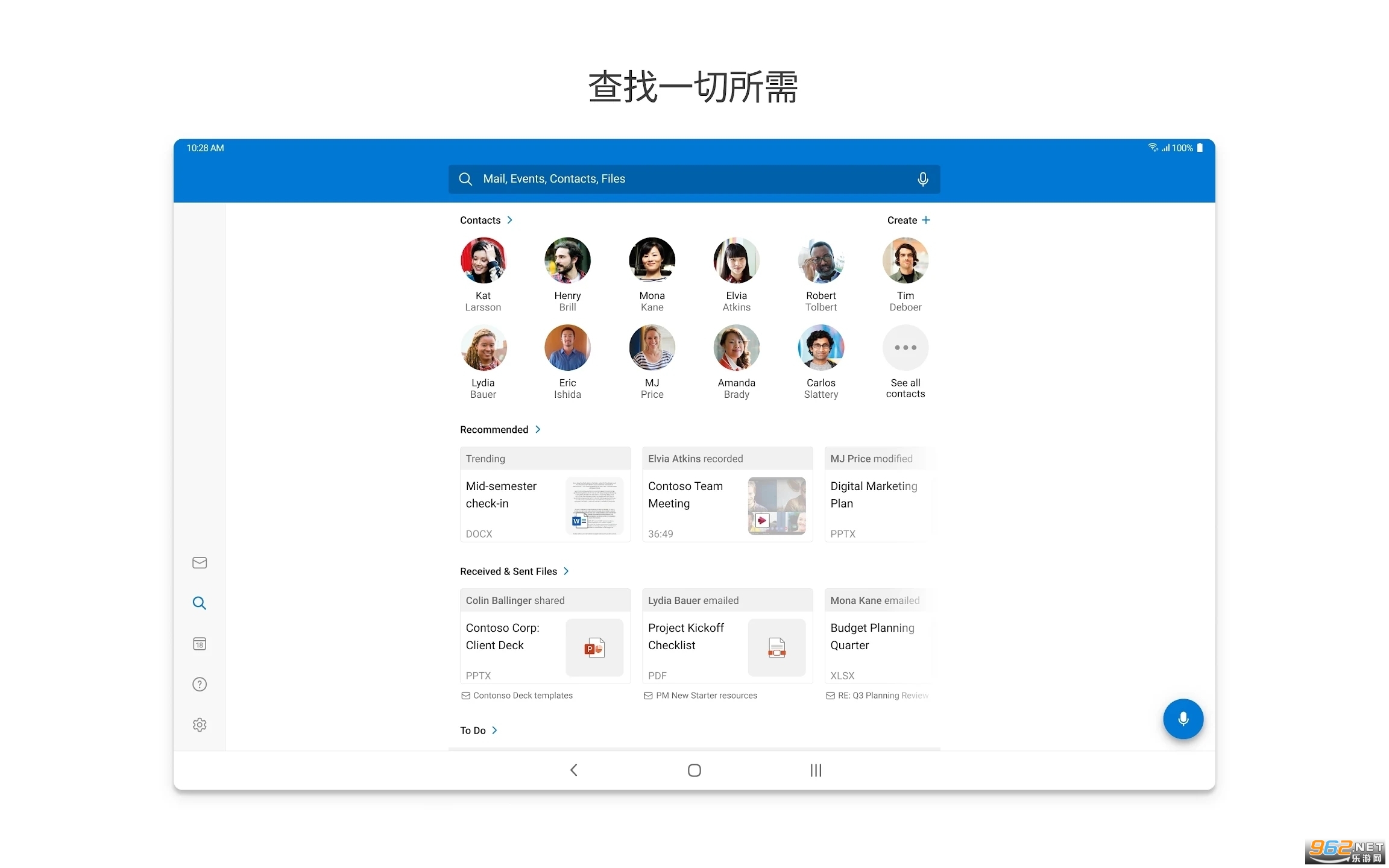Tap the microphone icon in search bar

pyautogui.click(x=922, y=179)
